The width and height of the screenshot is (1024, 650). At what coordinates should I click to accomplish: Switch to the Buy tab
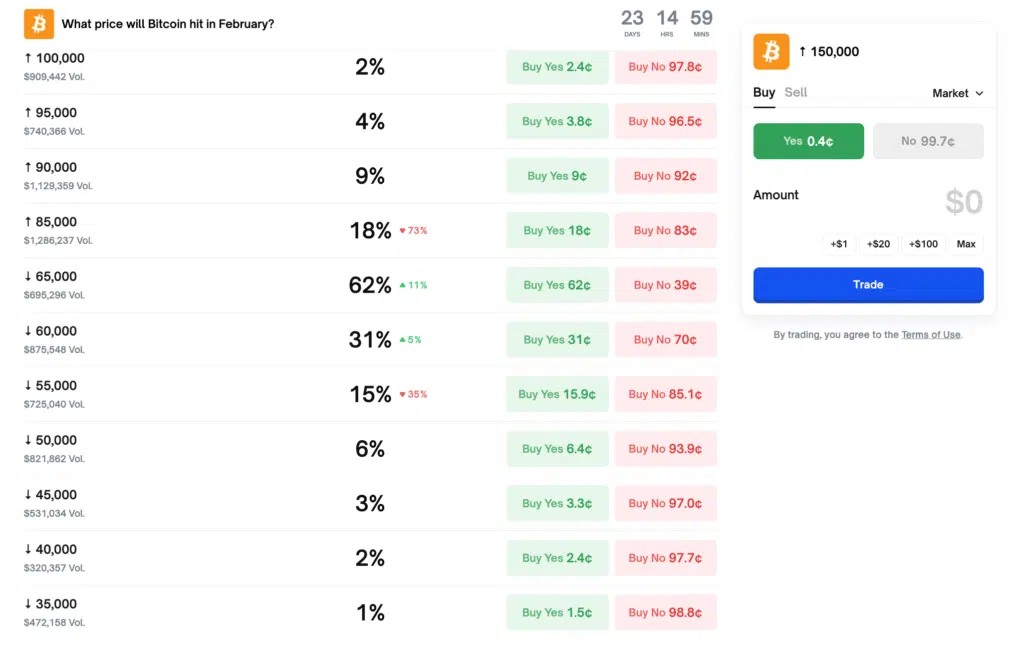click(x=763, y=92)
